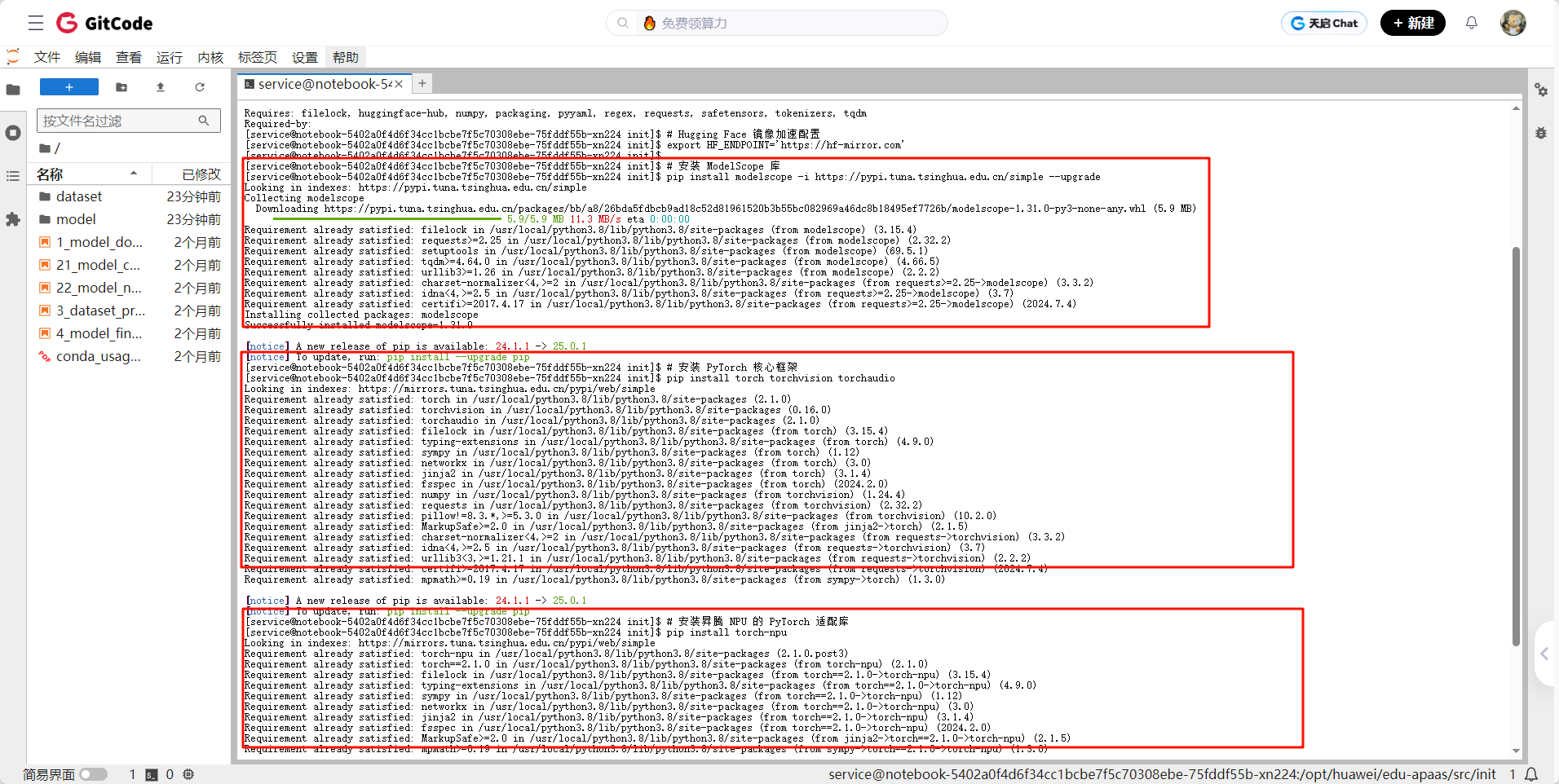Open the property inspector gears icon

1541,90
